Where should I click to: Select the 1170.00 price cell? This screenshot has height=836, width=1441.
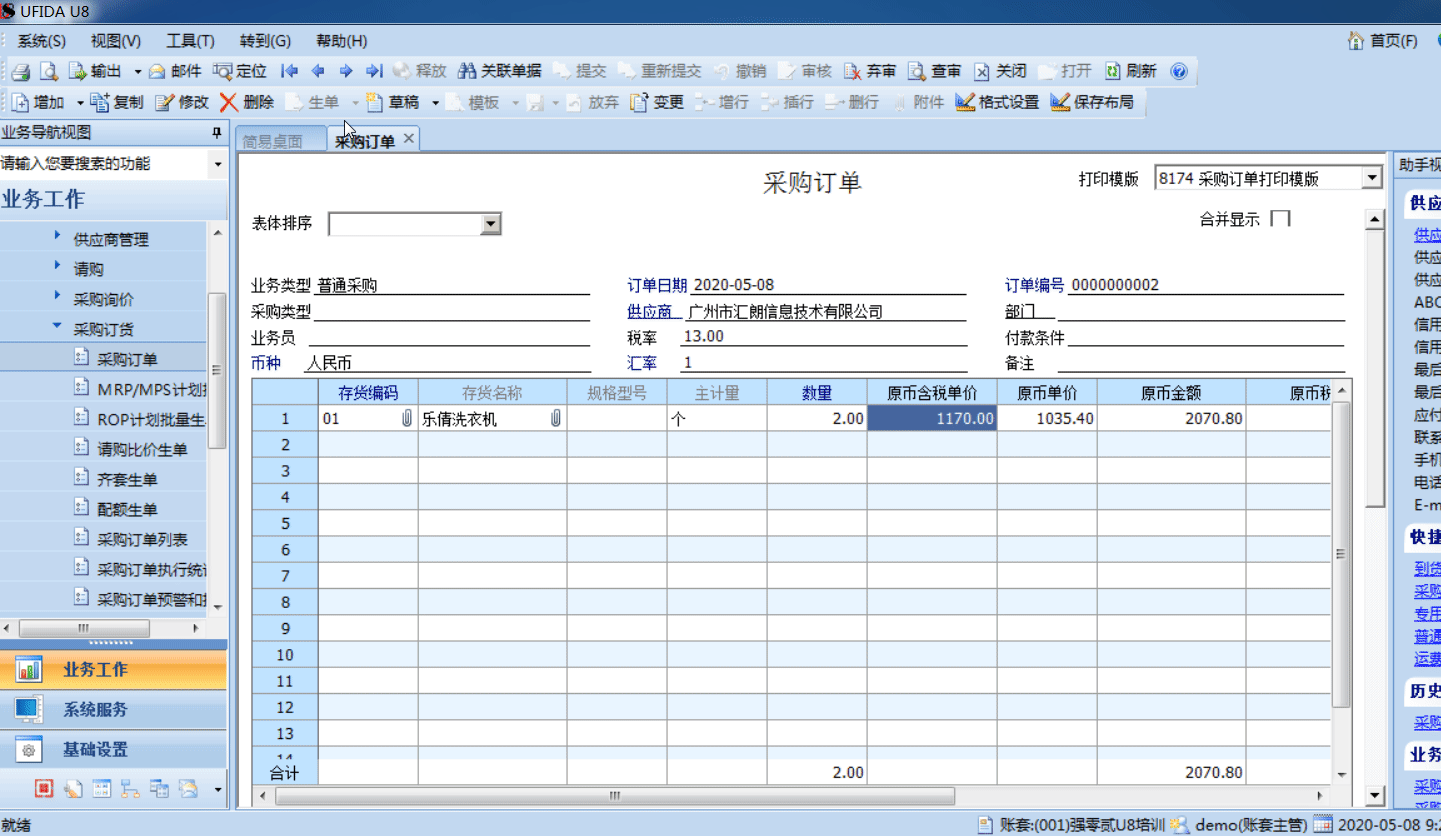[x=932, y=419]
